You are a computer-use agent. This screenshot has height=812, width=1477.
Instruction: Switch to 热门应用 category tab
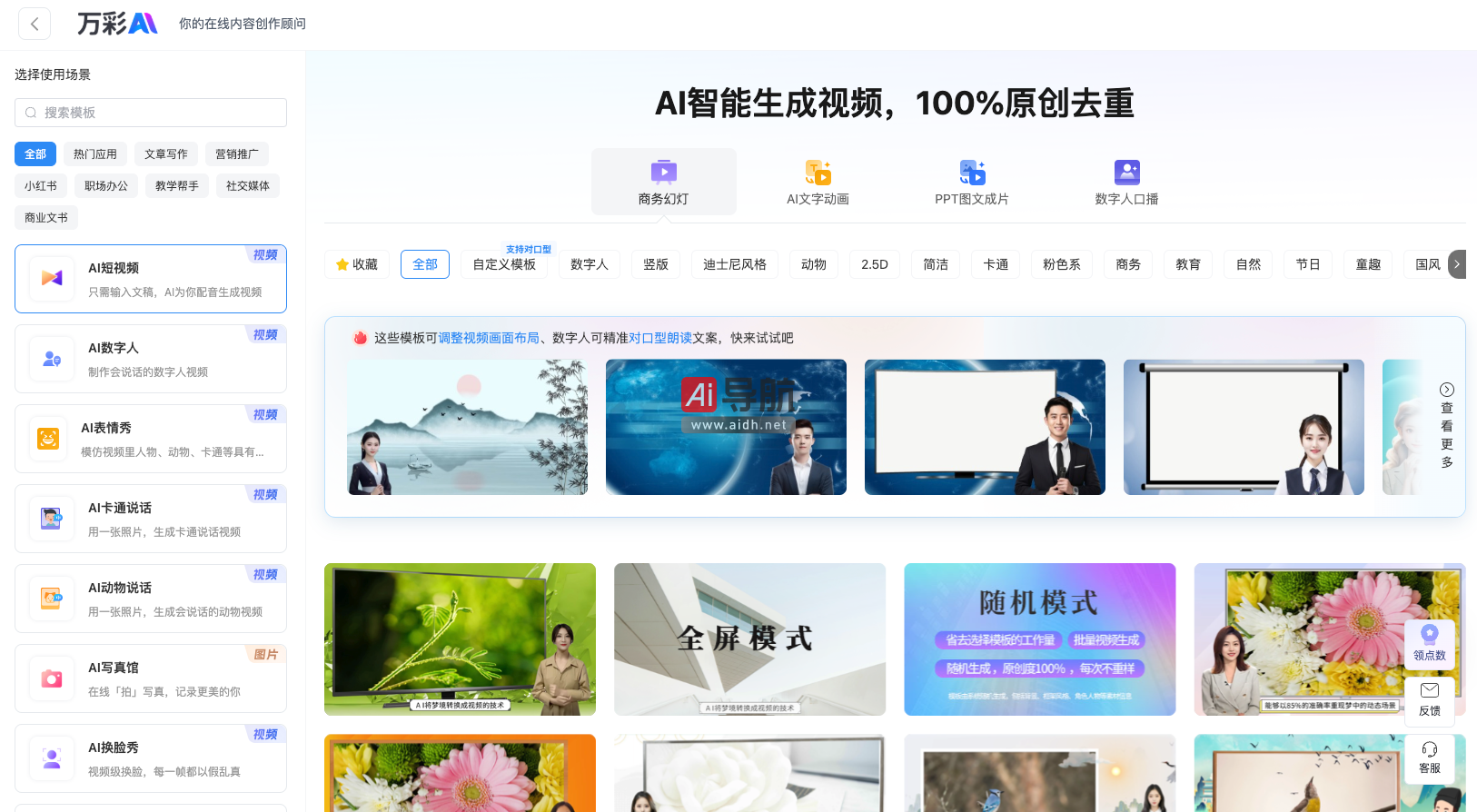click(x=95, y=154)
